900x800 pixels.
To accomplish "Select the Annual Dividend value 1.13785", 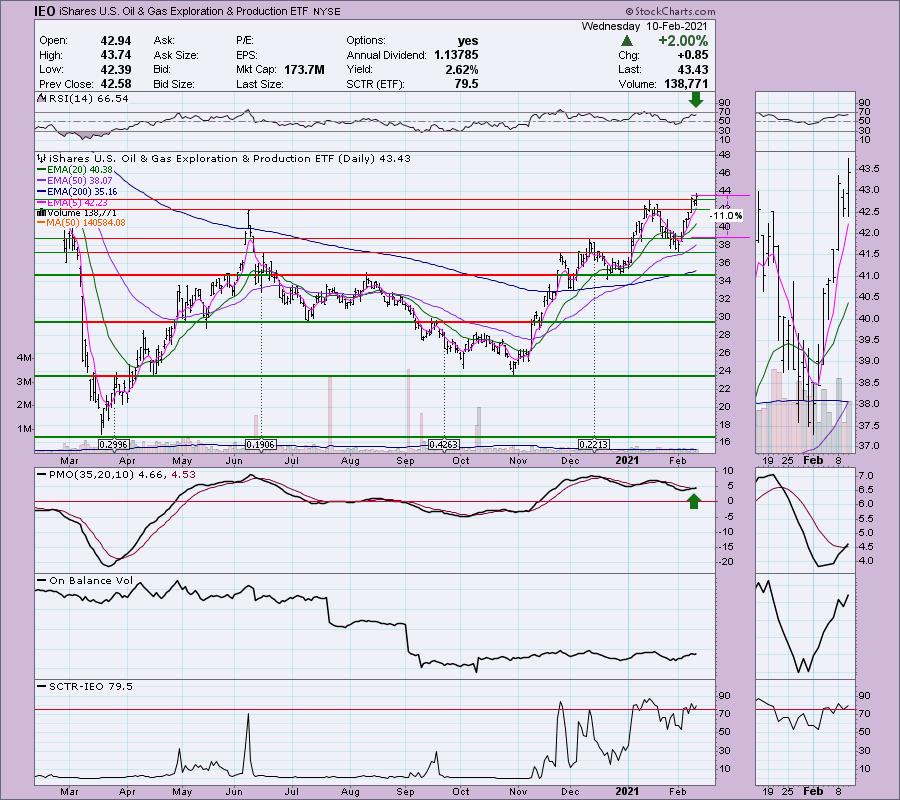I will [x=456, y=55].
